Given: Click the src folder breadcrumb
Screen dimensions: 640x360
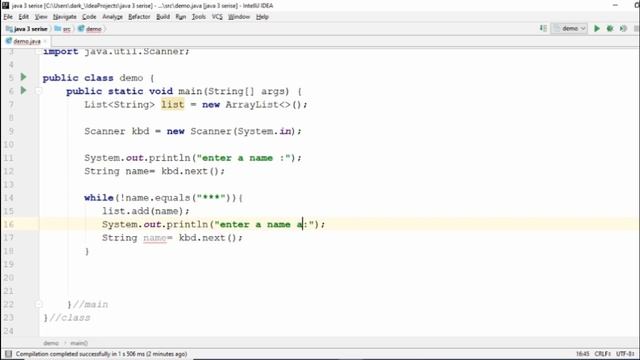Looking at the screenshot, I should coord(62,29).
